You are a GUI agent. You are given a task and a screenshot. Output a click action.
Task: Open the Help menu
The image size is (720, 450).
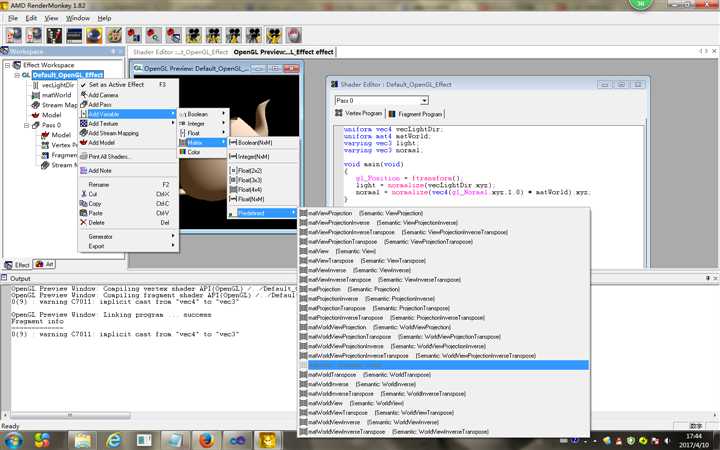coord(104,18)
